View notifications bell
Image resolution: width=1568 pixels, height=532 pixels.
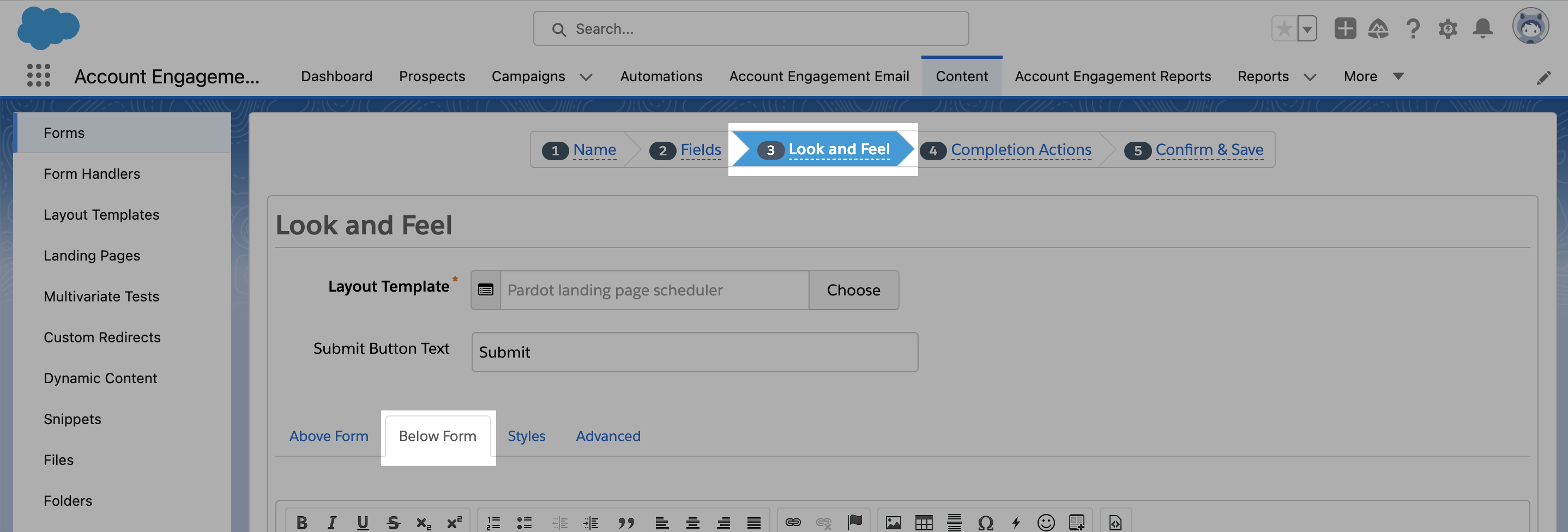point(1483,28)
